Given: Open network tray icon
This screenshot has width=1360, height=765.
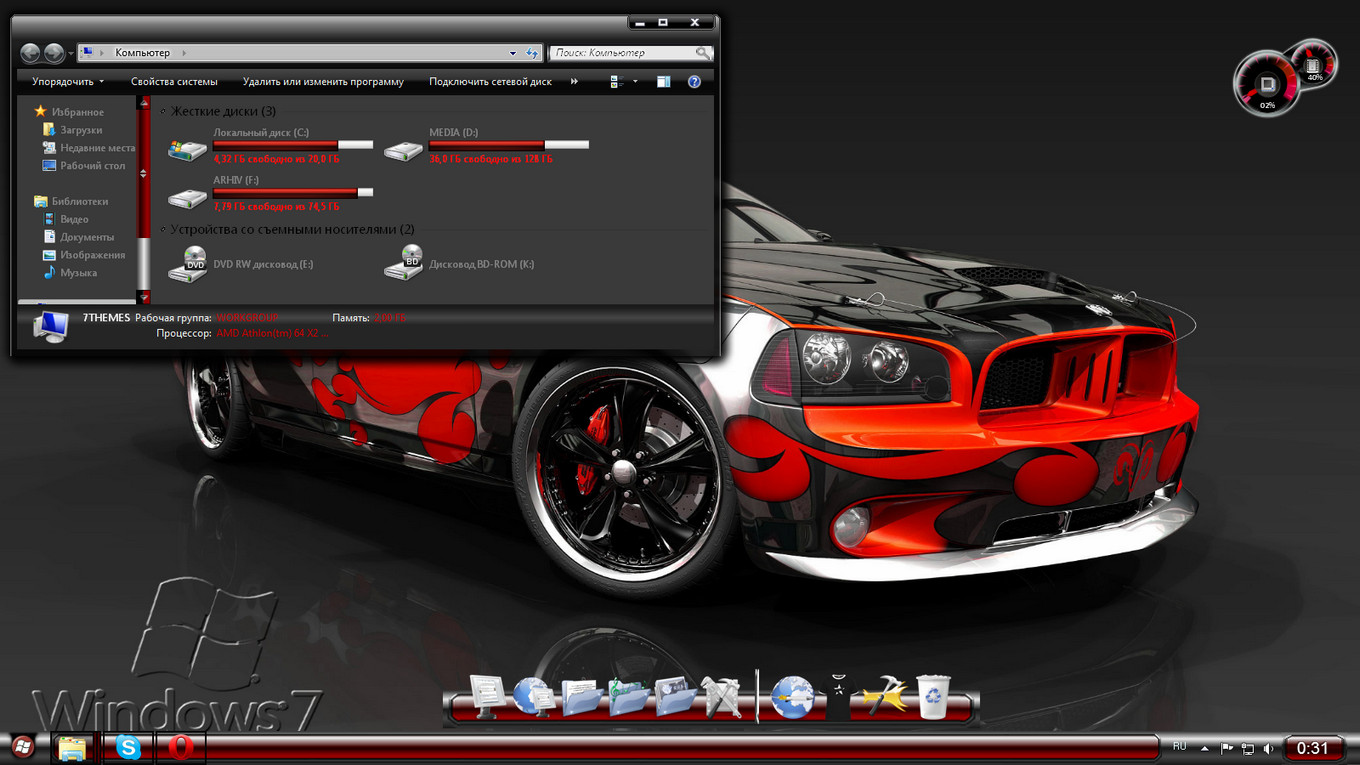Looking at the screenshot, I should click(x=1247, y=748).
